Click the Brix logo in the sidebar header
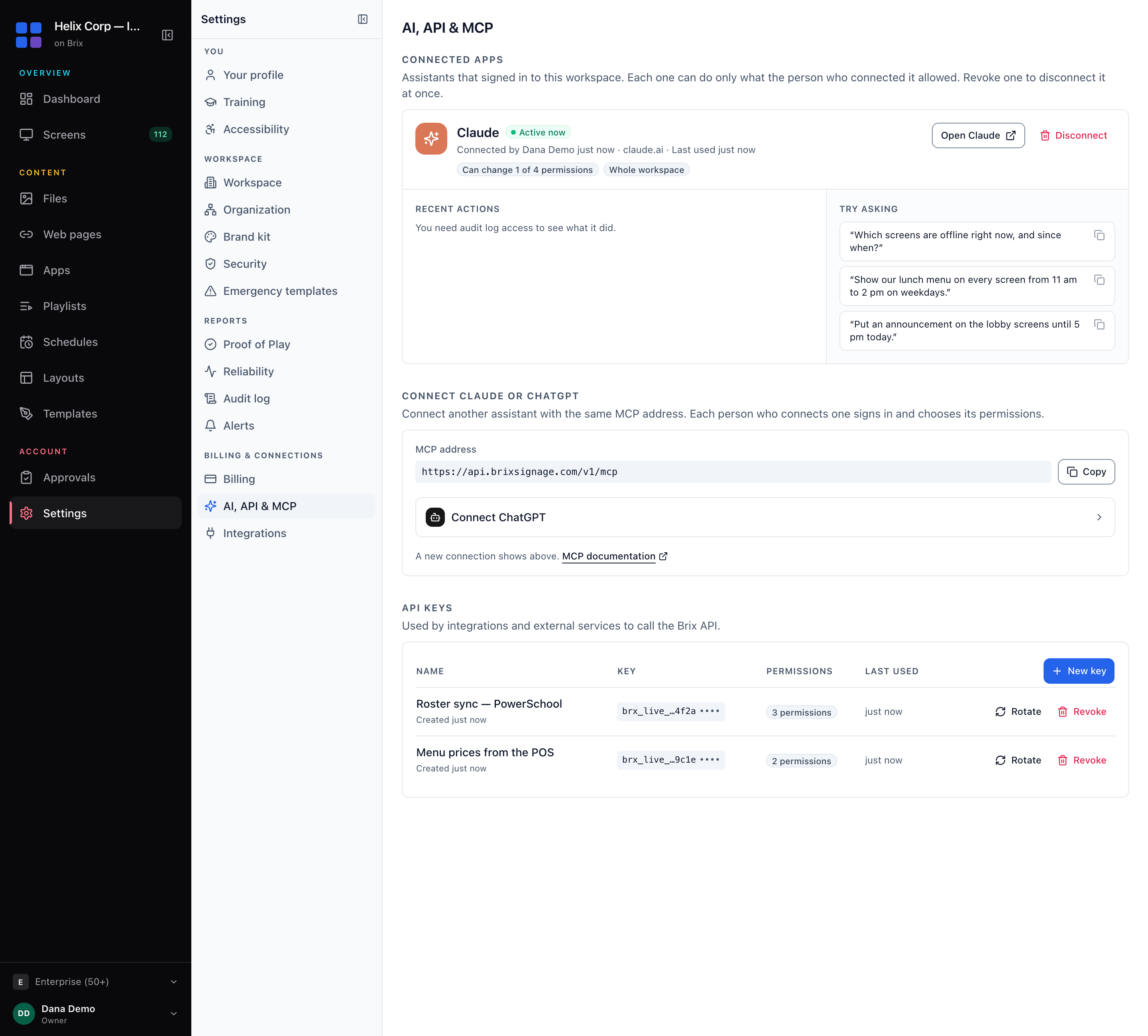Viewport: 1148px width, 1036px height. coord(28,35)
